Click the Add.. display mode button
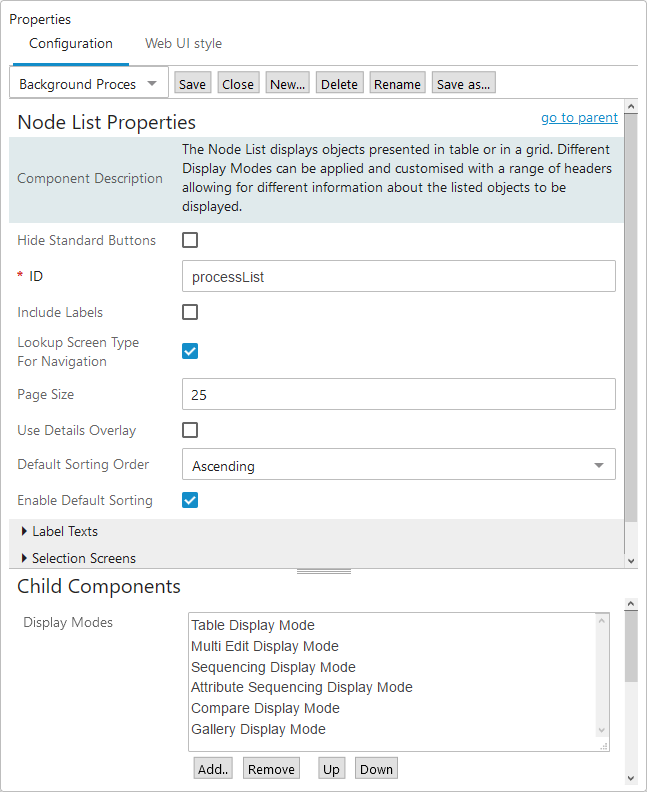The width and height of the screenshot is (647, 792). [x=213, y=769]
